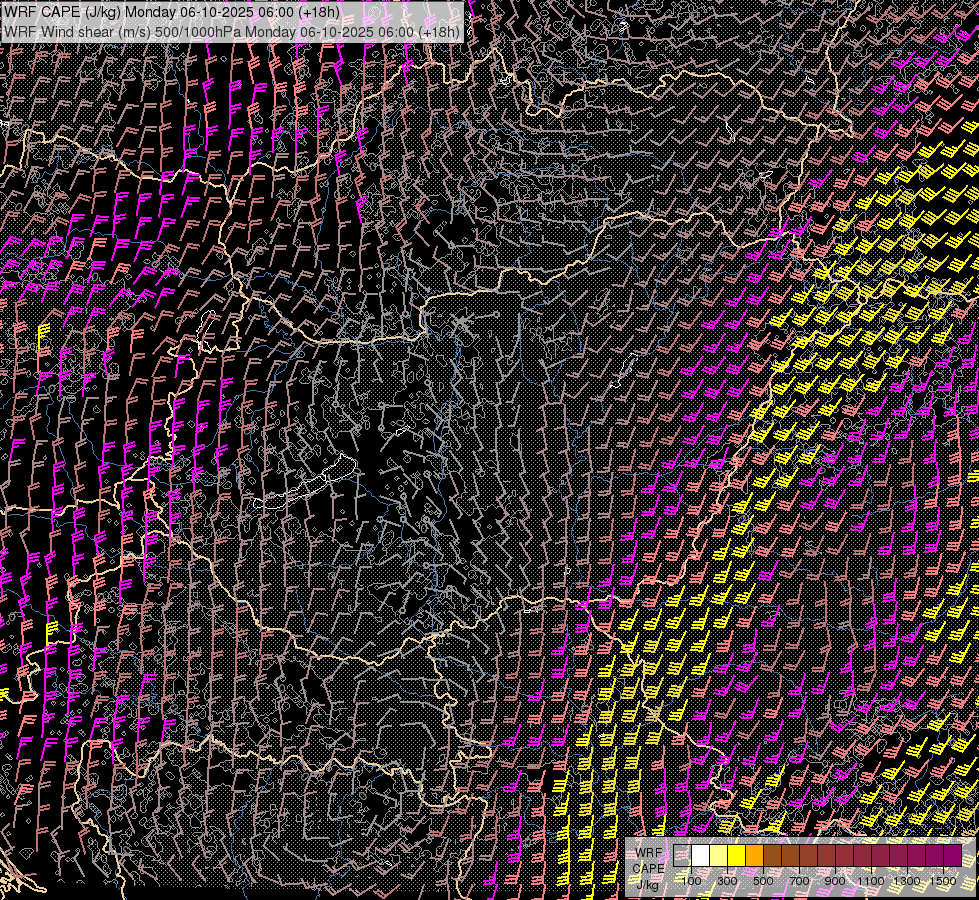Screen dimensions: 979x900
Task: Pick the bright yellow CAPE legend swatch
Action: click(737, 856)
